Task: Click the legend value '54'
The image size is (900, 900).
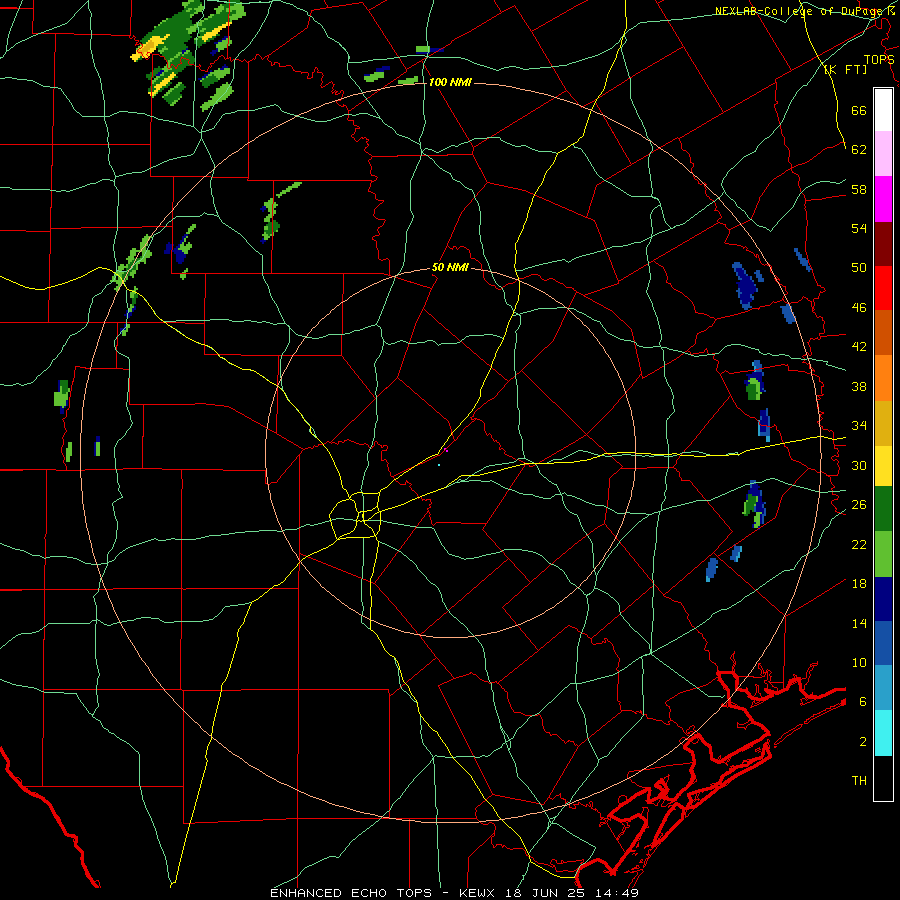Action: [859, 228]
